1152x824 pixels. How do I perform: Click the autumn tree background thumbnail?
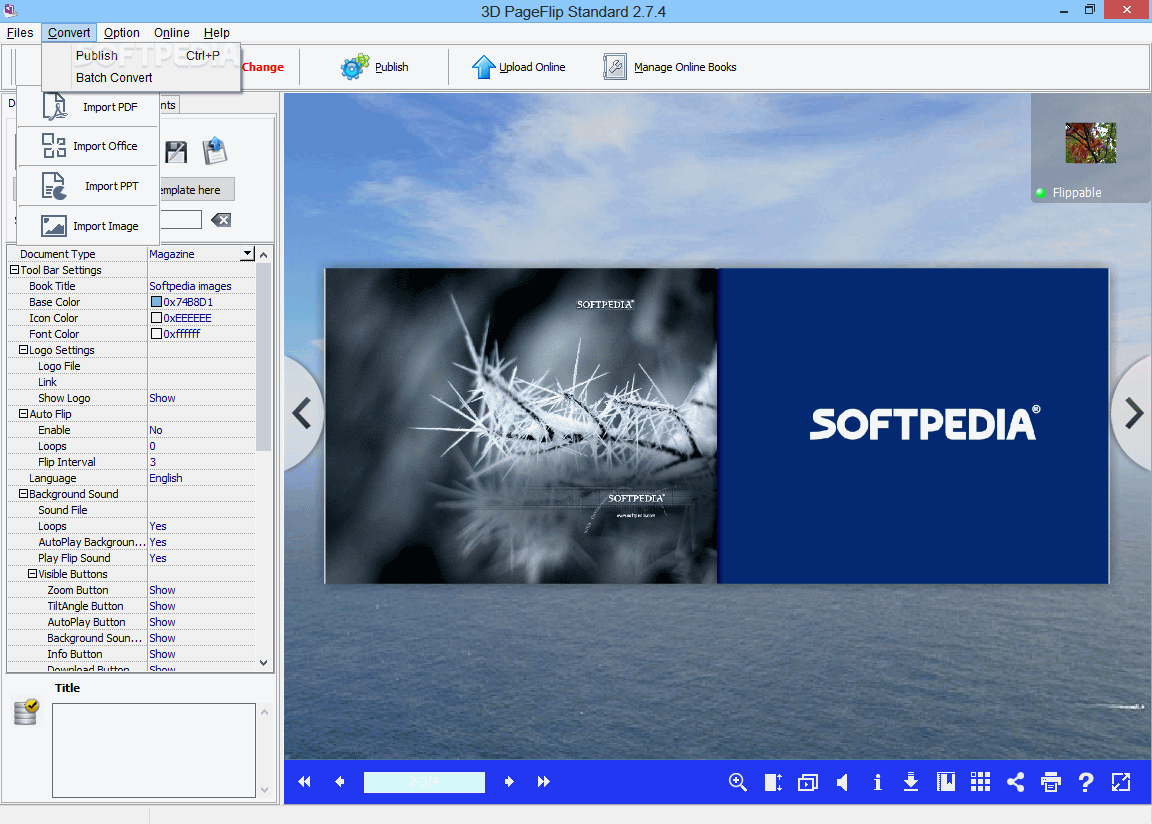pyautogui.click(x=1090, y=142)
